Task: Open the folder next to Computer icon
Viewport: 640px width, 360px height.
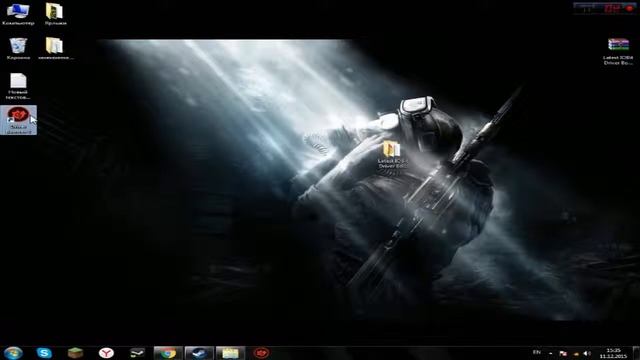Action: point(55,13)
